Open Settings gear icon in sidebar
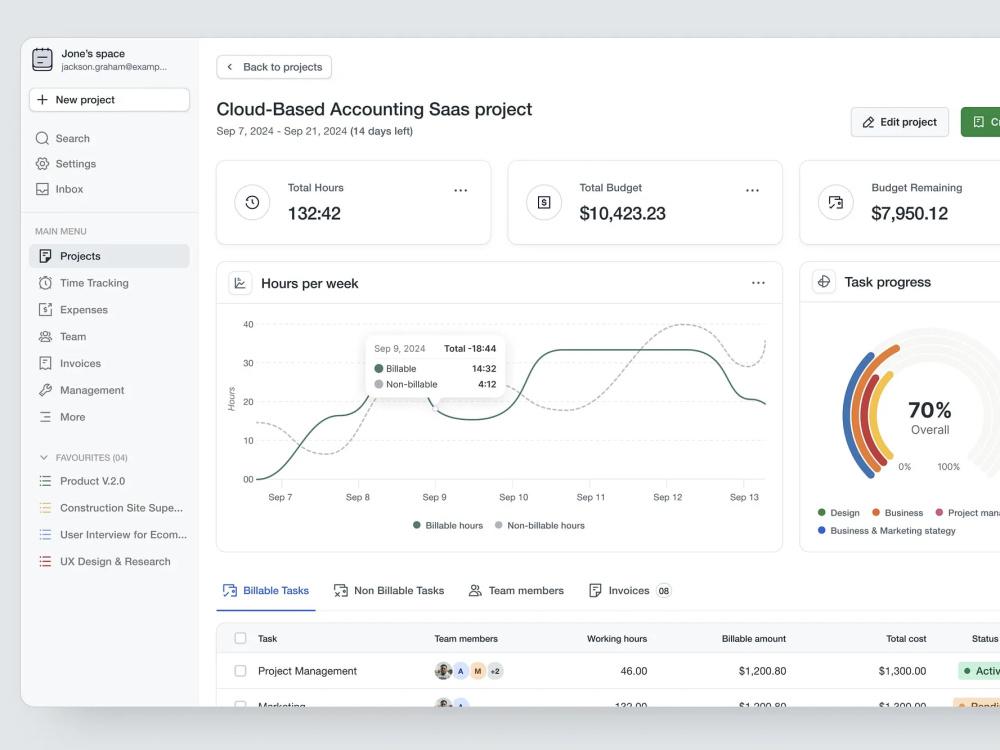The image size is (1000, 750). pyautogui.click(x=42, y=164)
